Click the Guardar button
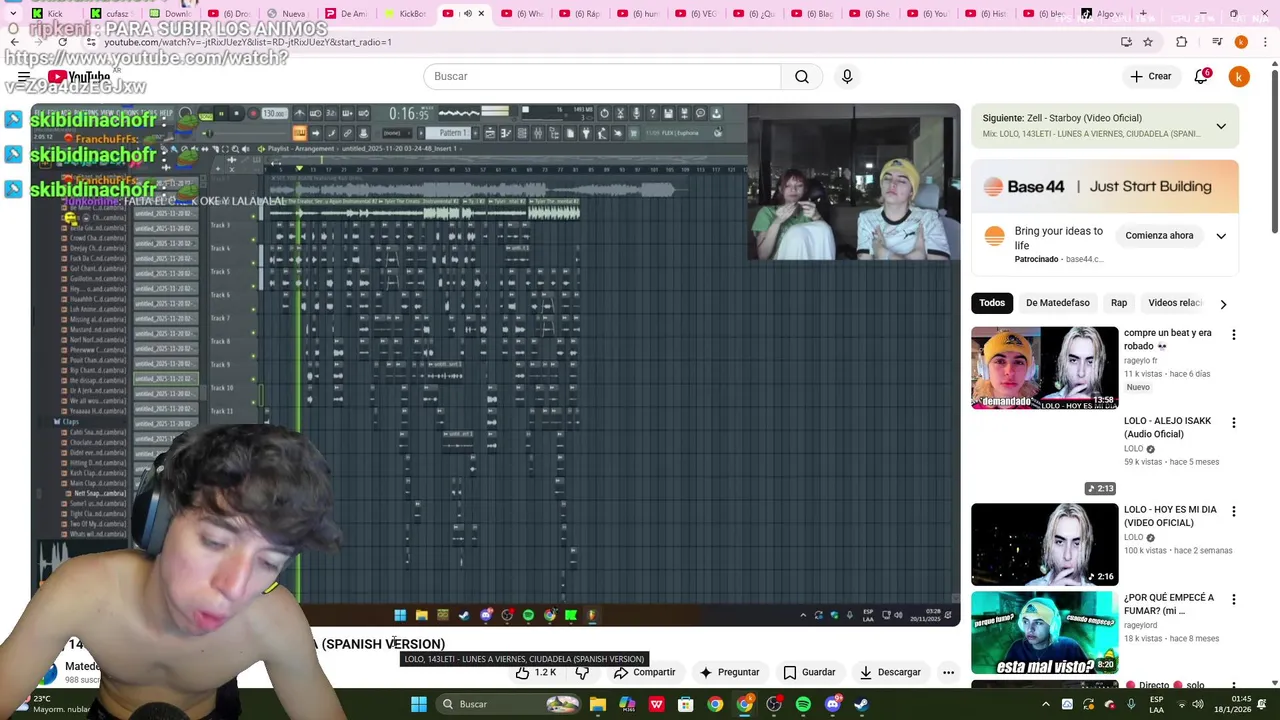Viewport: 1280px width, 720px height. click(809, 673)
